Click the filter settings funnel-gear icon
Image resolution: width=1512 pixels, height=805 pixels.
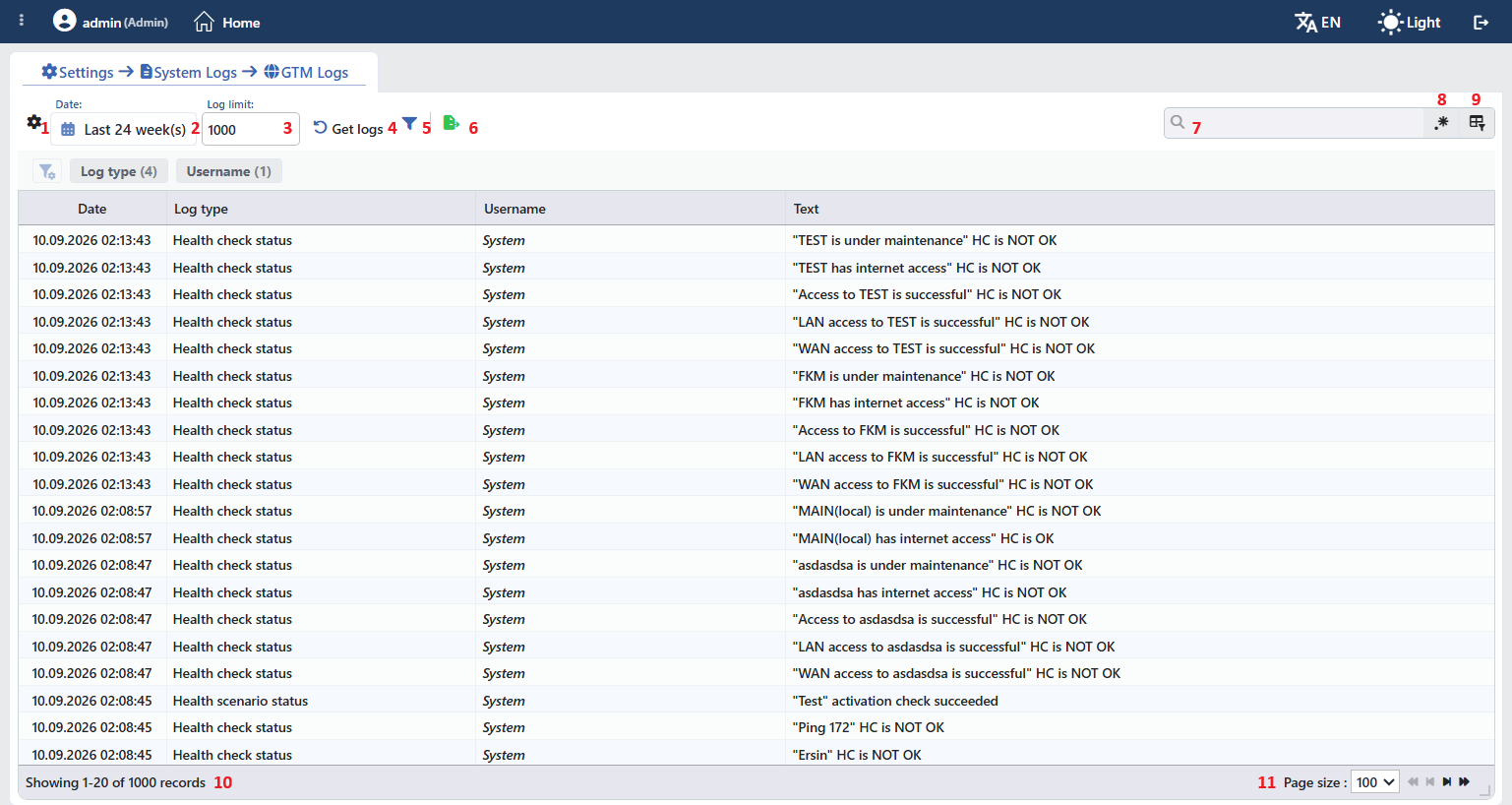tap(47, 171)
